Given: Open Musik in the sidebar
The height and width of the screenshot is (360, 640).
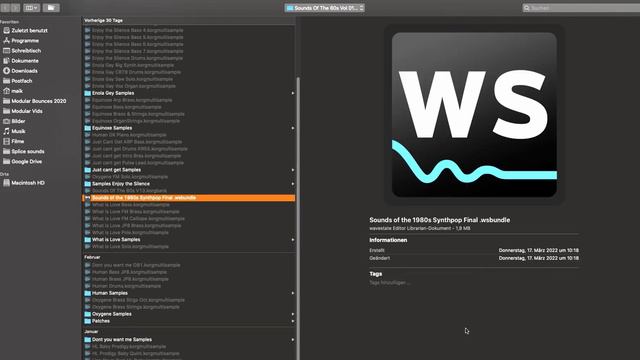Looking at the screenshot, I should (x=14, y=131).
